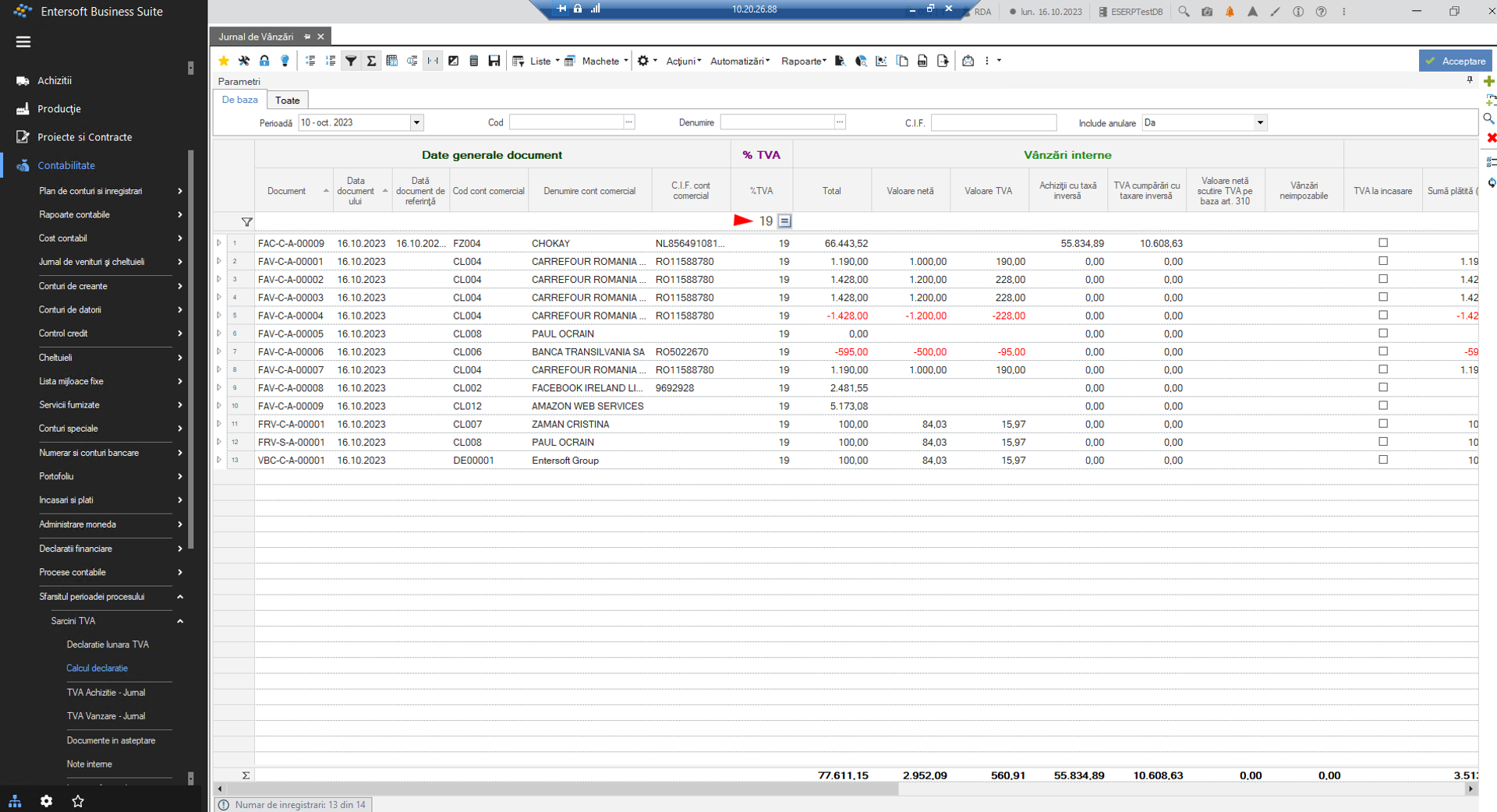
Task: Toggle the filter funnel toolbar icon
Action: pyautogui.click(x=351, y=61)
